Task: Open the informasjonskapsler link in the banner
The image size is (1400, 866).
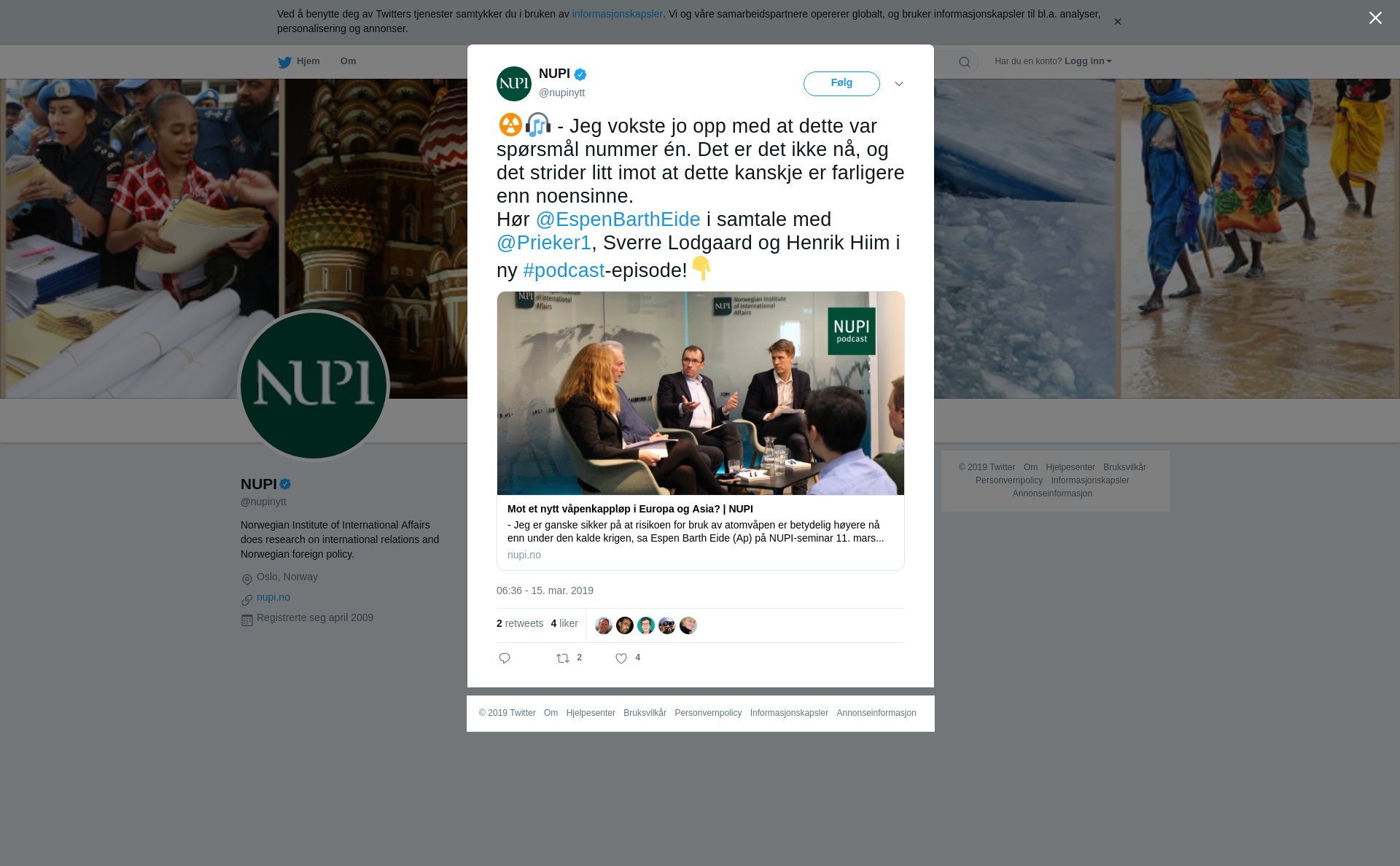Action: [x=617, y=14]
